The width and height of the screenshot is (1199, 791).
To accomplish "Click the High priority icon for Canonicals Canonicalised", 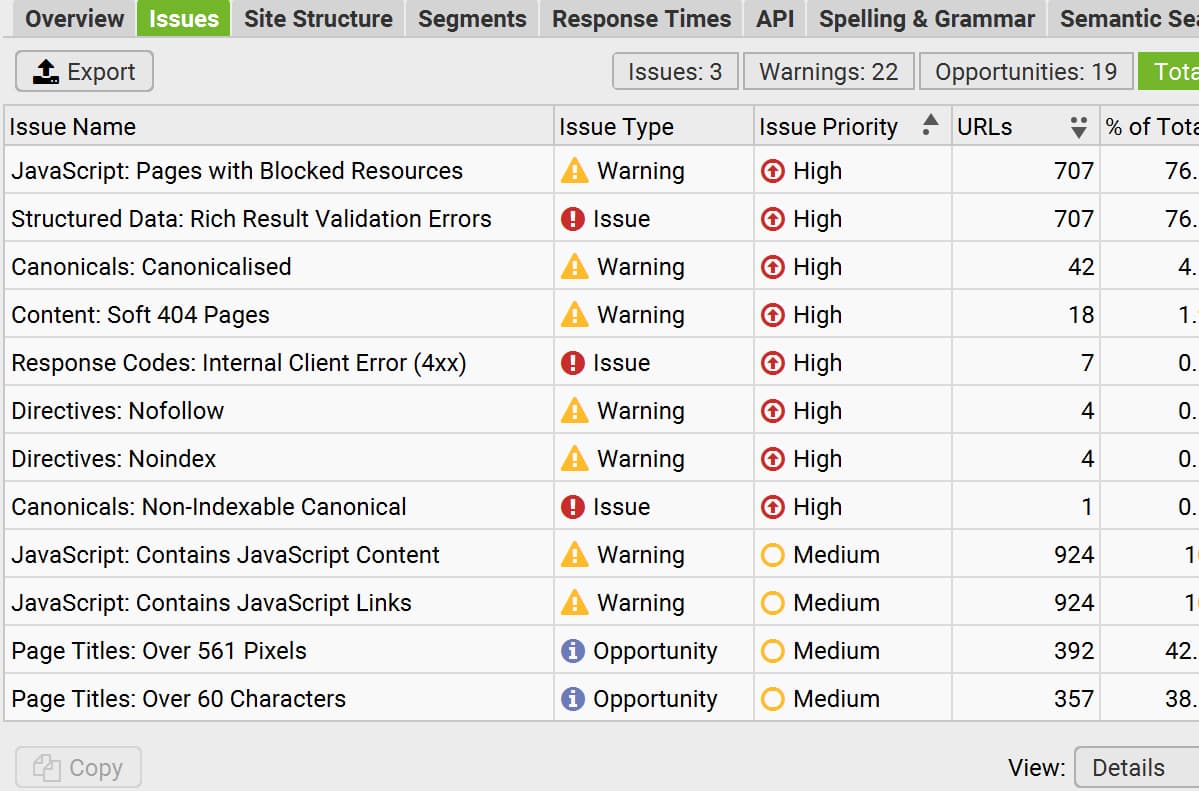I will pos(771,266).
